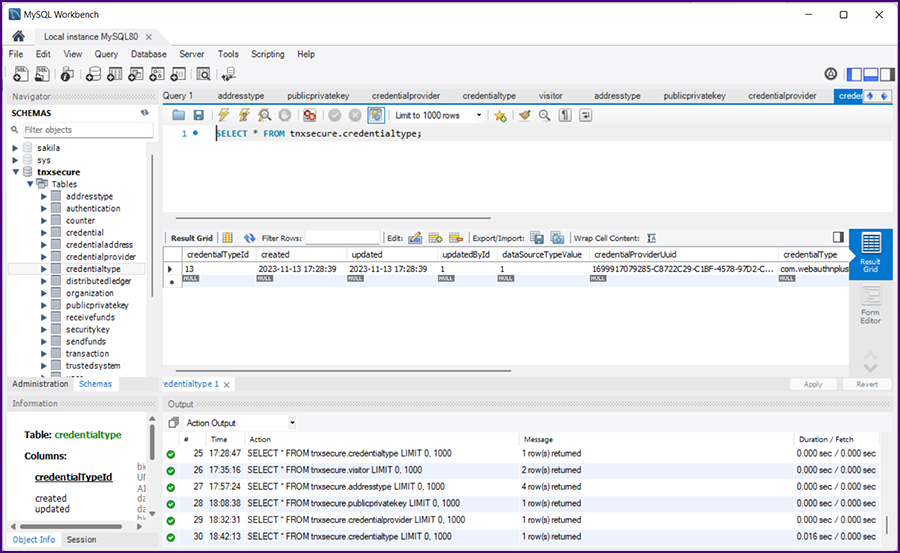Save snippet star icon in query toolbar
This screenshot has height=553, width=900.
501,116
